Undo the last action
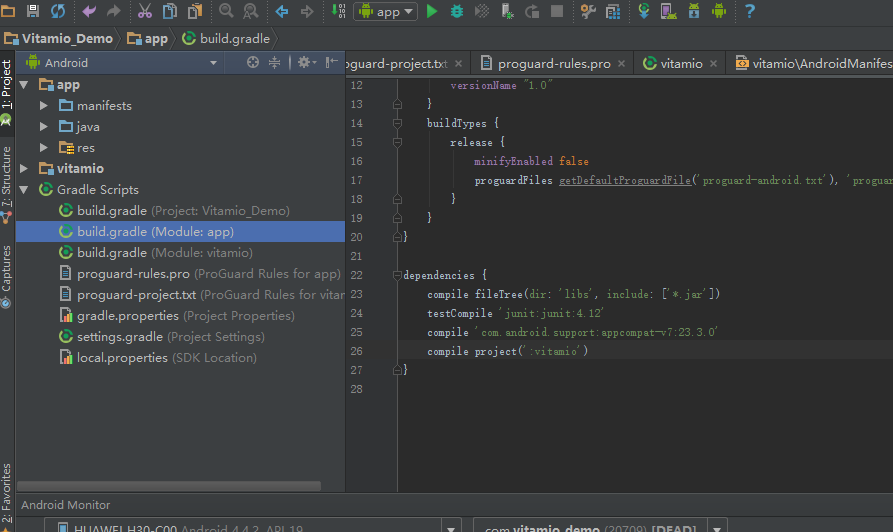The height and width of the screenshot is (532, 893). click(89, 11)
